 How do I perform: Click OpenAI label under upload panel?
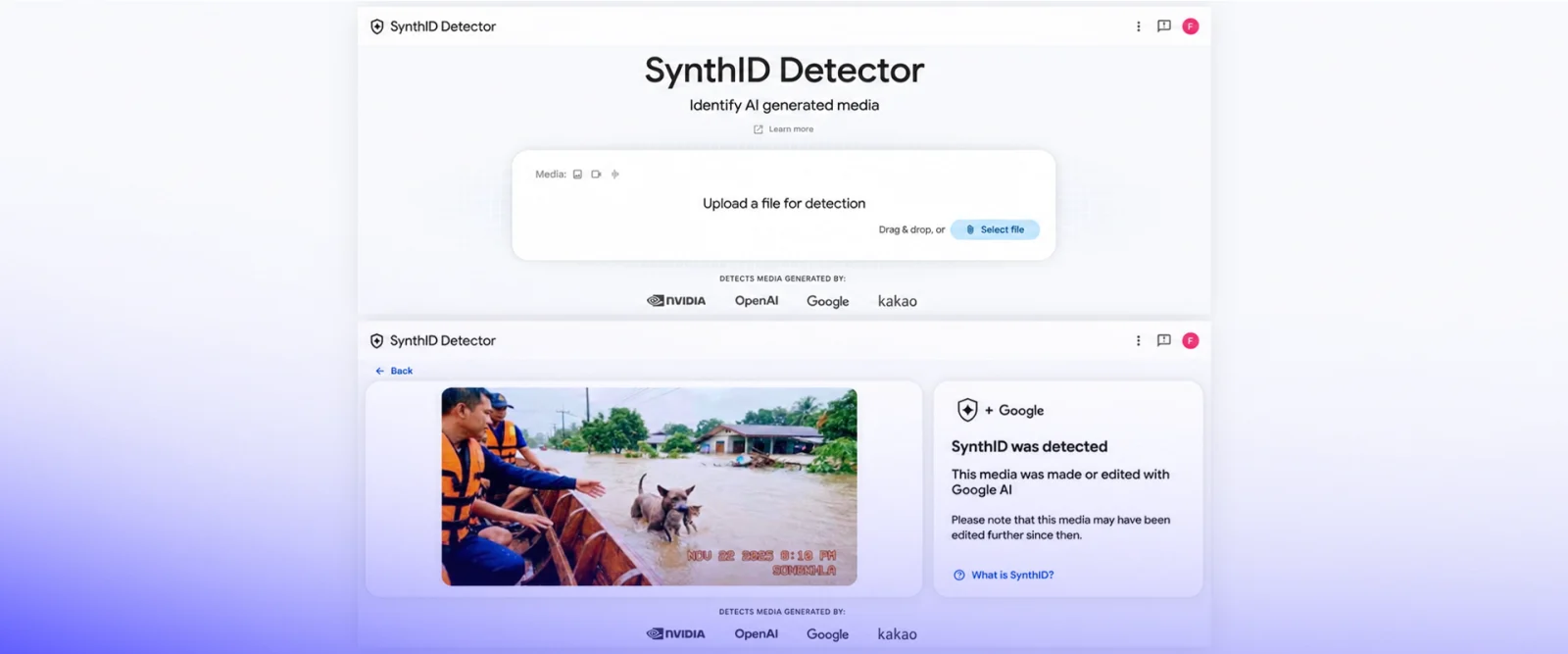click(x=757, y=301)
